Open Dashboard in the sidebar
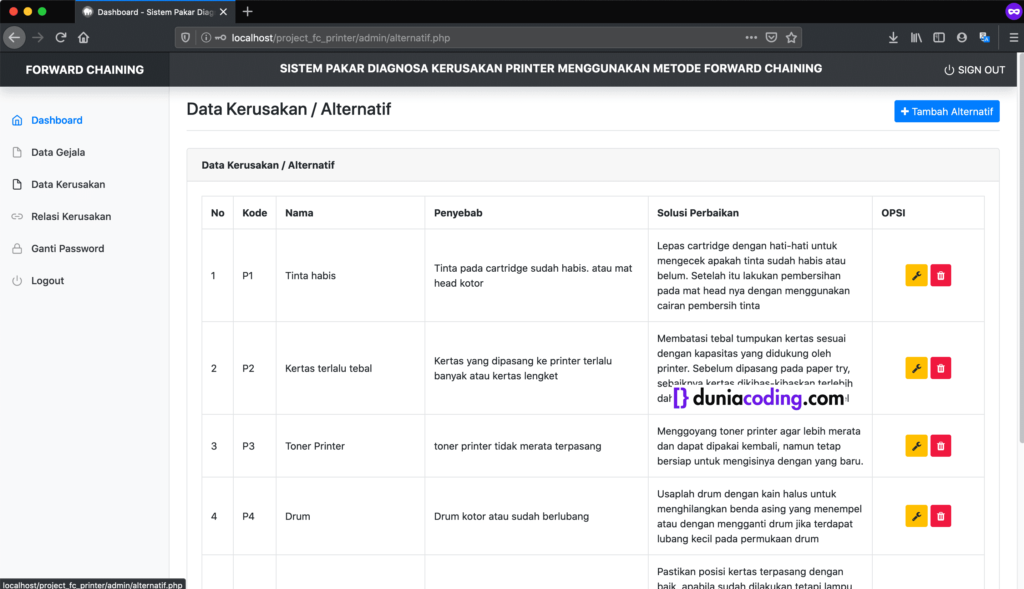Screen dimensions: 1024x589 point(56,120)
